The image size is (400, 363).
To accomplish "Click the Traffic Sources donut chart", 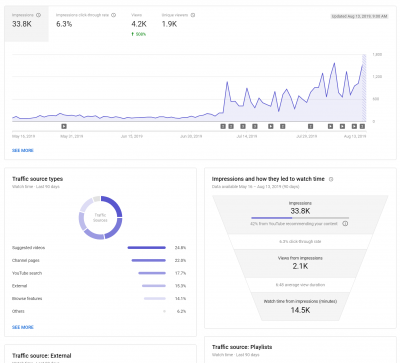I will point(100,218).
